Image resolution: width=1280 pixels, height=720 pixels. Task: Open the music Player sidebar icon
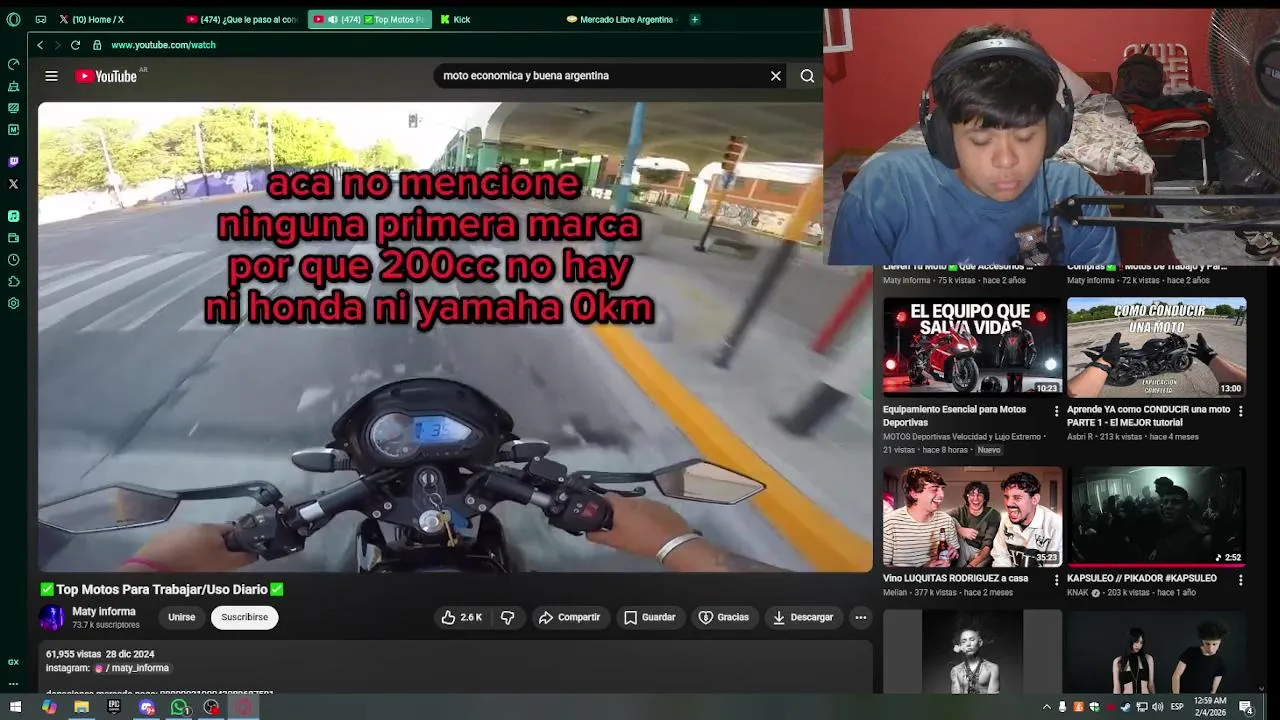point(13,216)
